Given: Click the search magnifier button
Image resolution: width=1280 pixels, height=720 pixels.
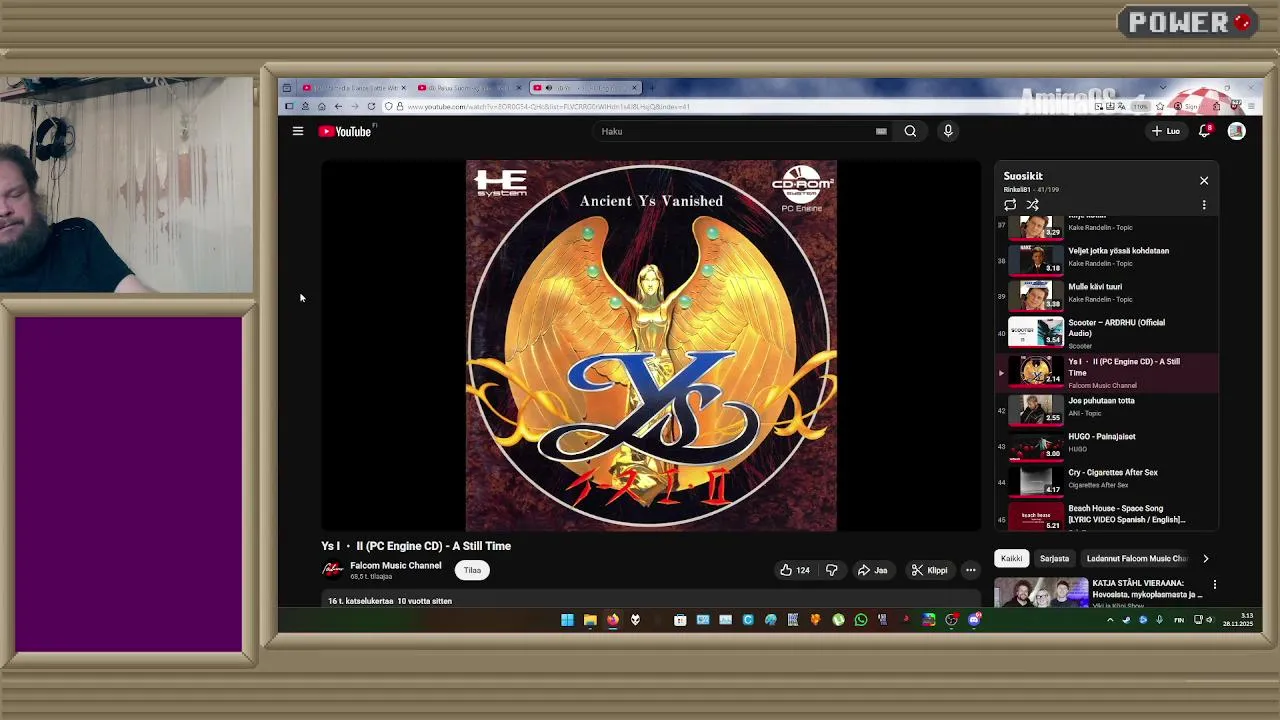Looking at the screenshot, I should (x=910, y=131).
